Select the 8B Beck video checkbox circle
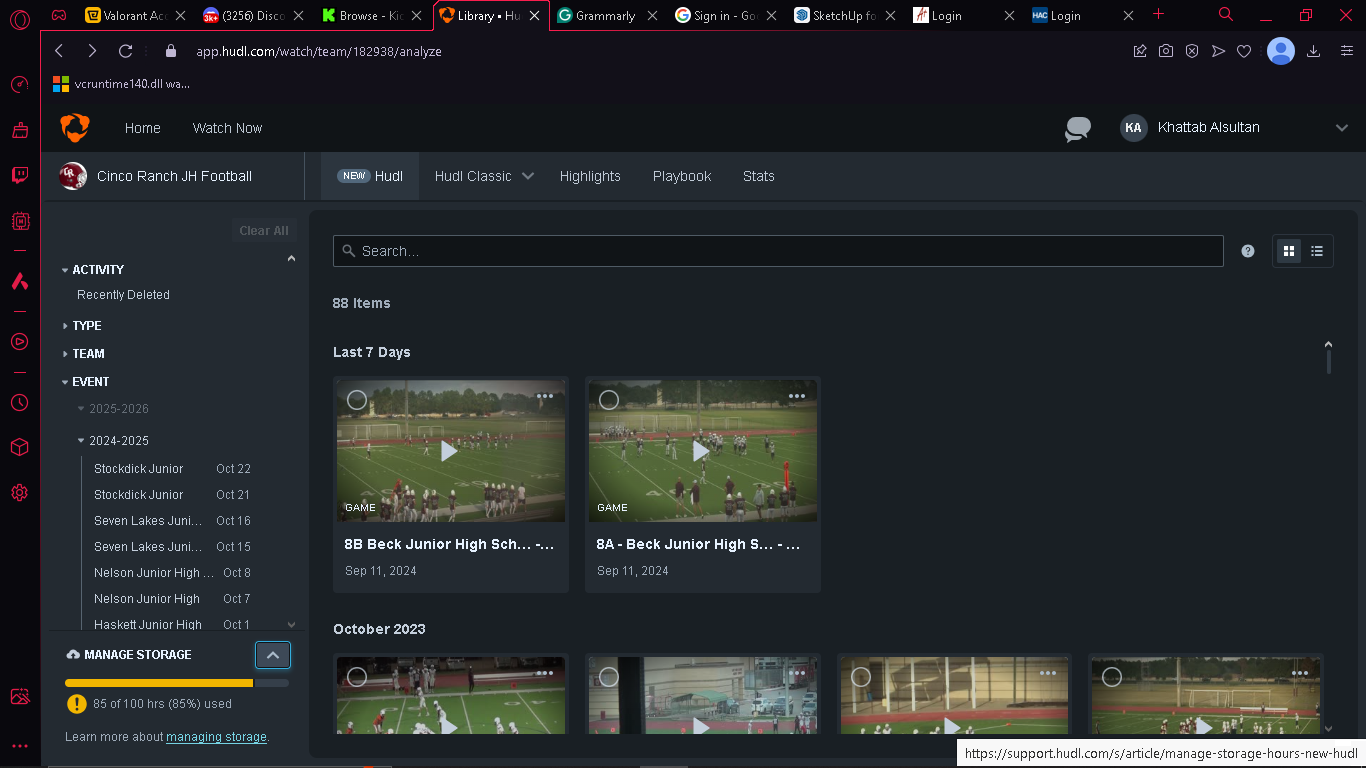This screenshot has width=1366, height=768. tap(357, 400)
